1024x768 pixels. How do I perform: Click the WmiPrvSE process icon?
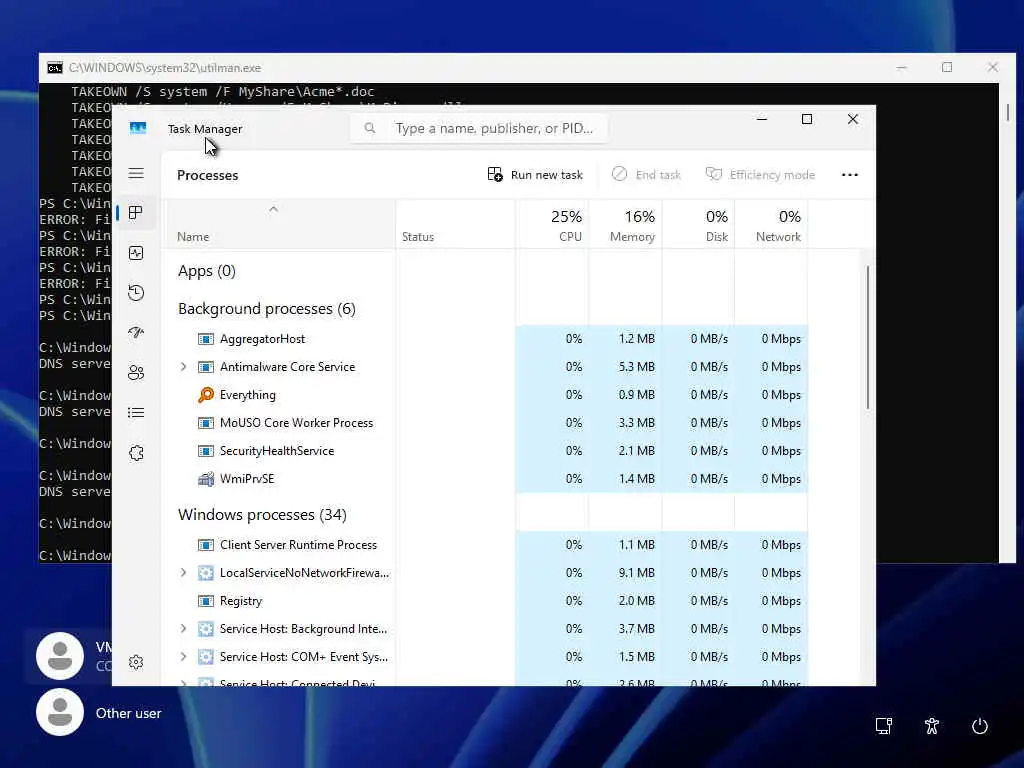[206, 479]
